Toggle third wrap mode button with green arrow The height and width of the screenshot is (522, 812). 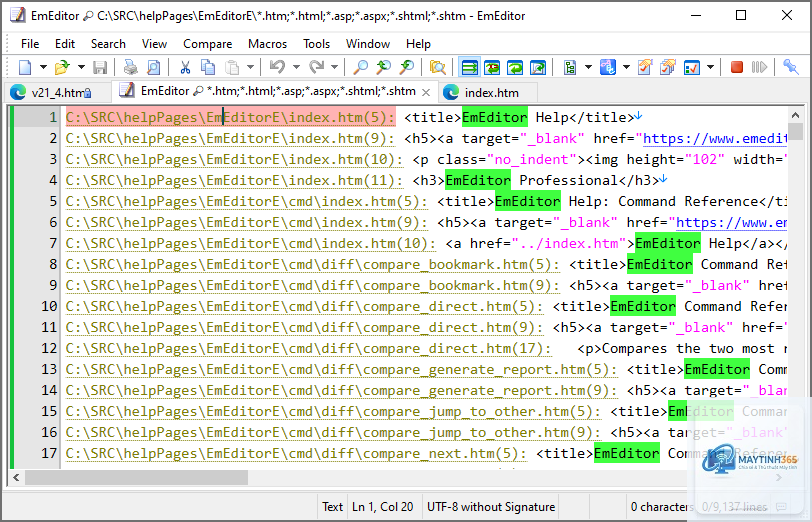pyautogui.click(x=515, y=67)
